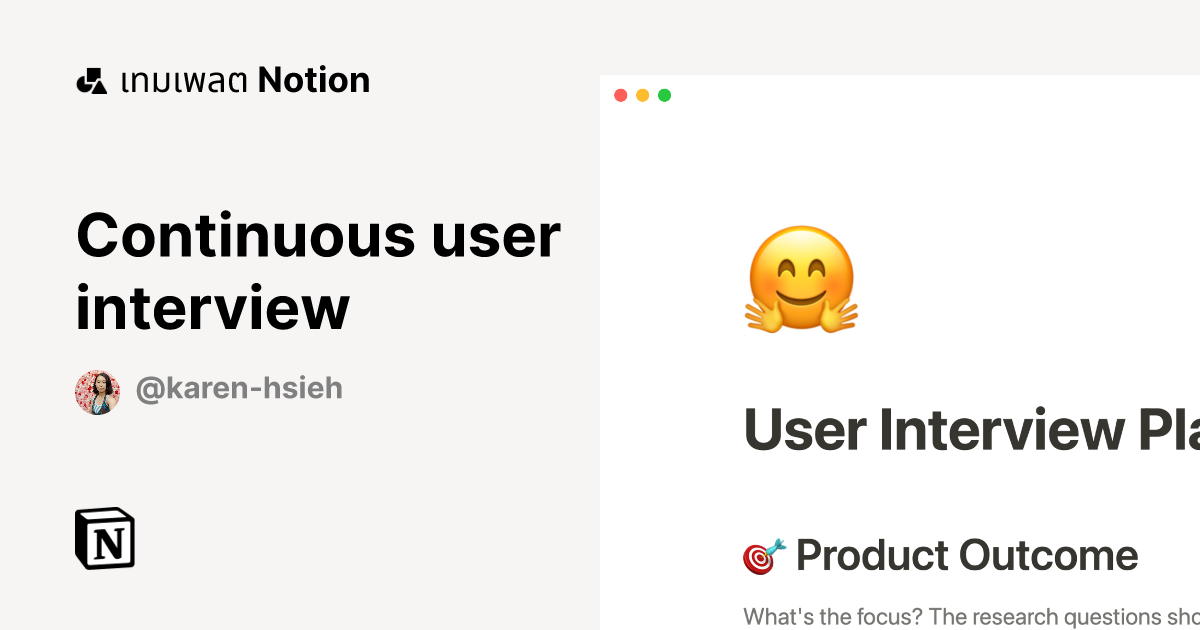Open the เทมเพลต Notion home link
1200x630 pixels.
pyautogui.click(x=222, y=79)
